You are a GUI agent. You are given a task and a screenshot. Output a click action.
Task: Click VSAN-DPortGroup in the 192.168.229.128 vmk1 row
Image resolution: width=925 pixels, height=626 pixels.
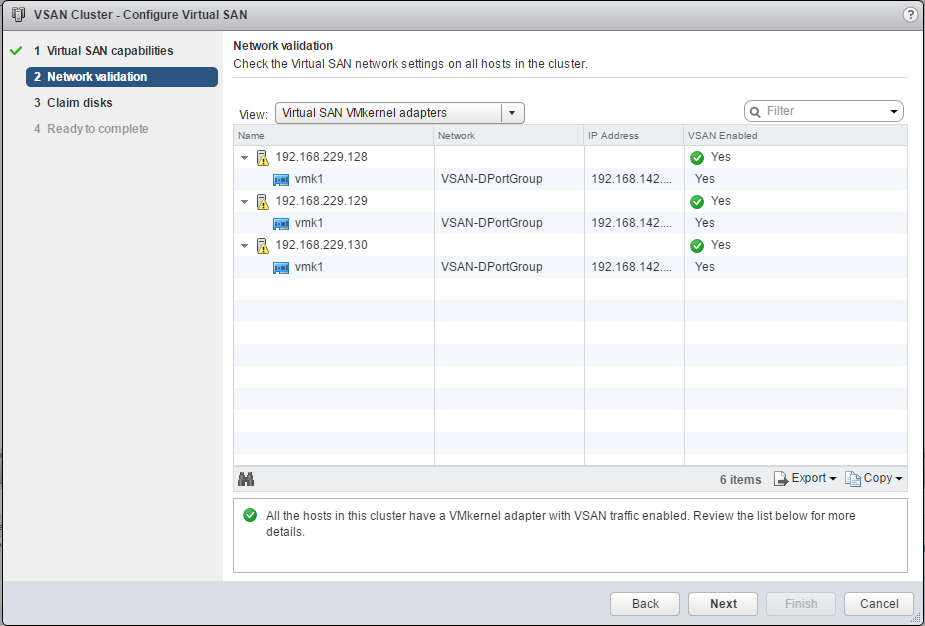point(491,179)
